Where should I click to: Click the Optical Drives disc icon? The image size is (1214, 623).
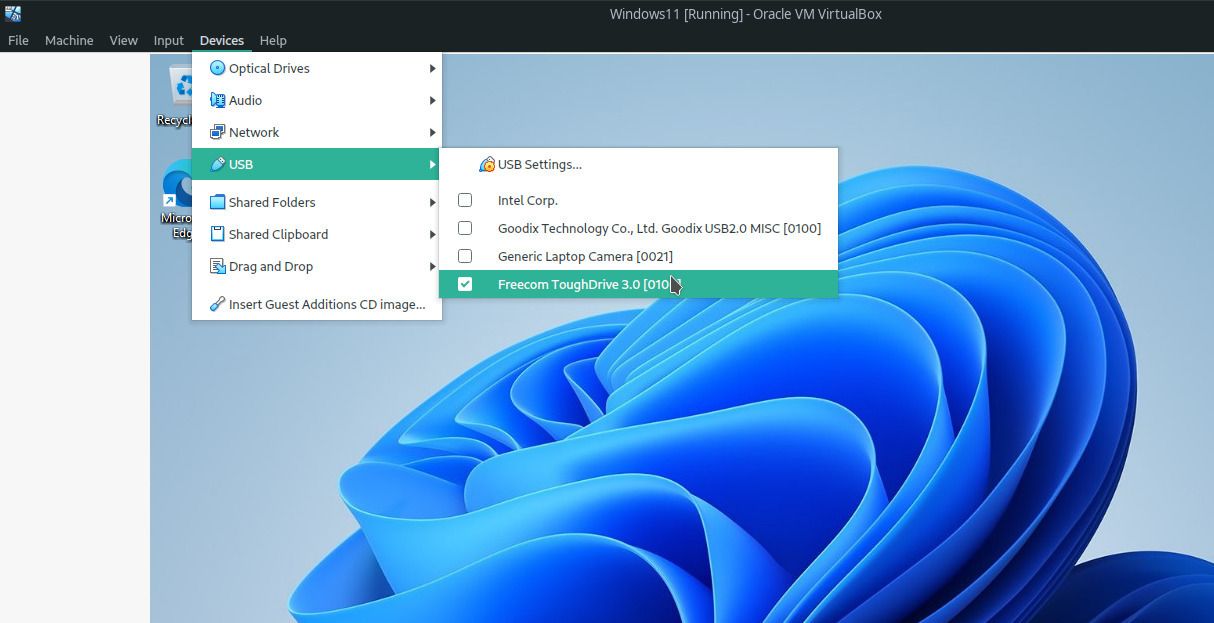(217, 68)
